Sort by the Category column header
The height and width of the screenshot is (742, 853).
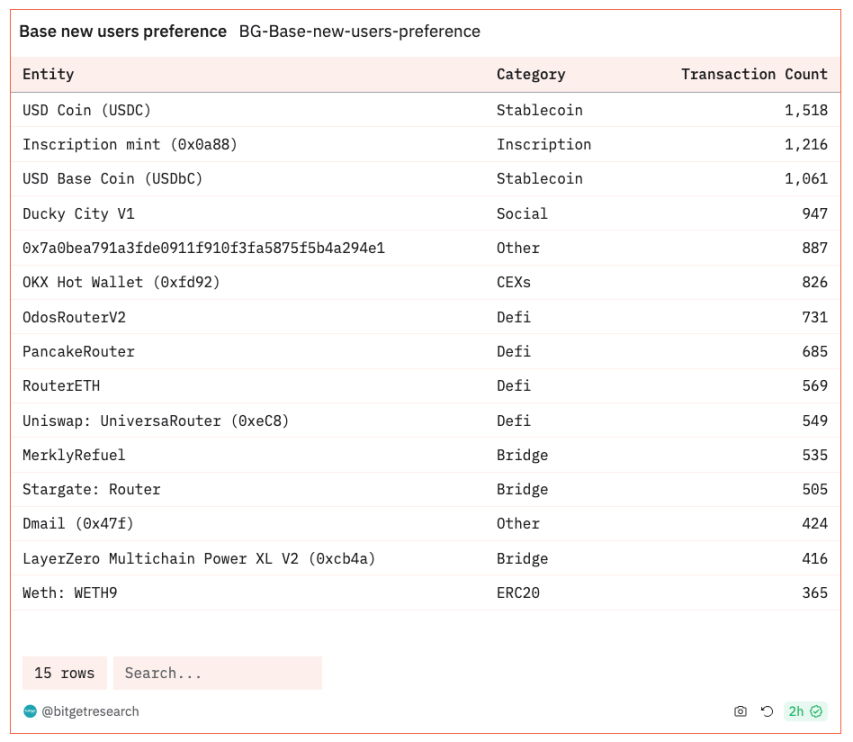(531, 74)
